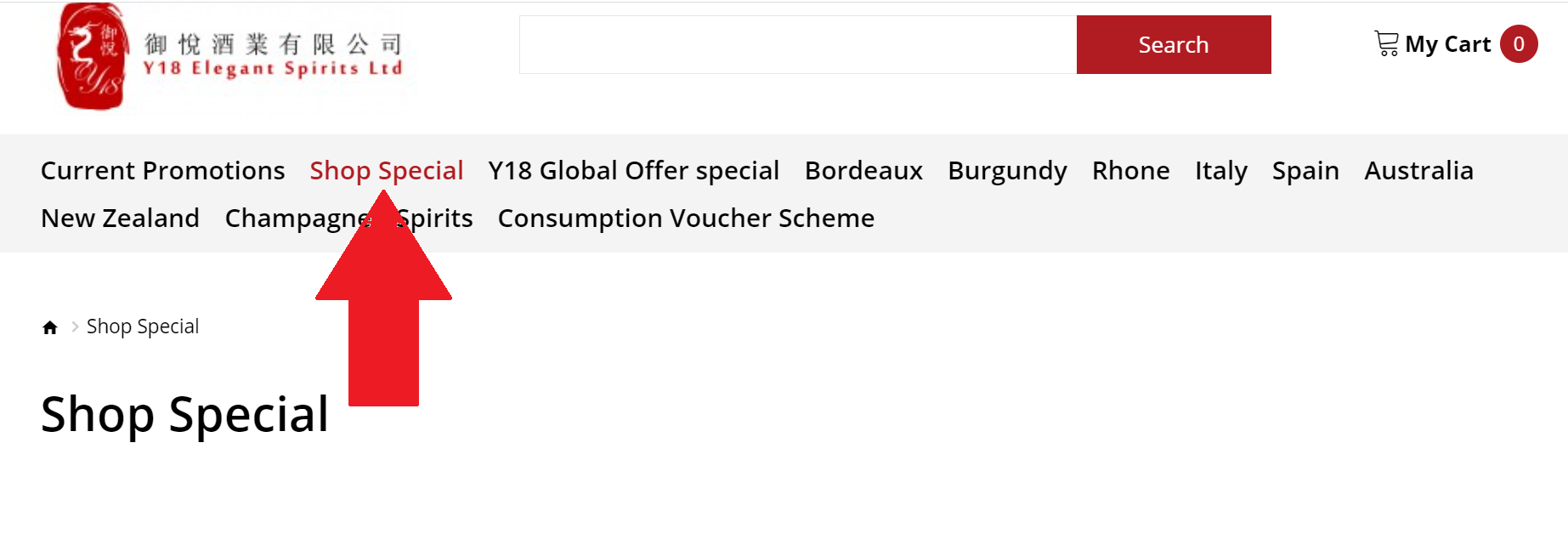Go to Y18 Global Offer special
The width and height of the screenshot is (1568, 545).
point(633,171)
